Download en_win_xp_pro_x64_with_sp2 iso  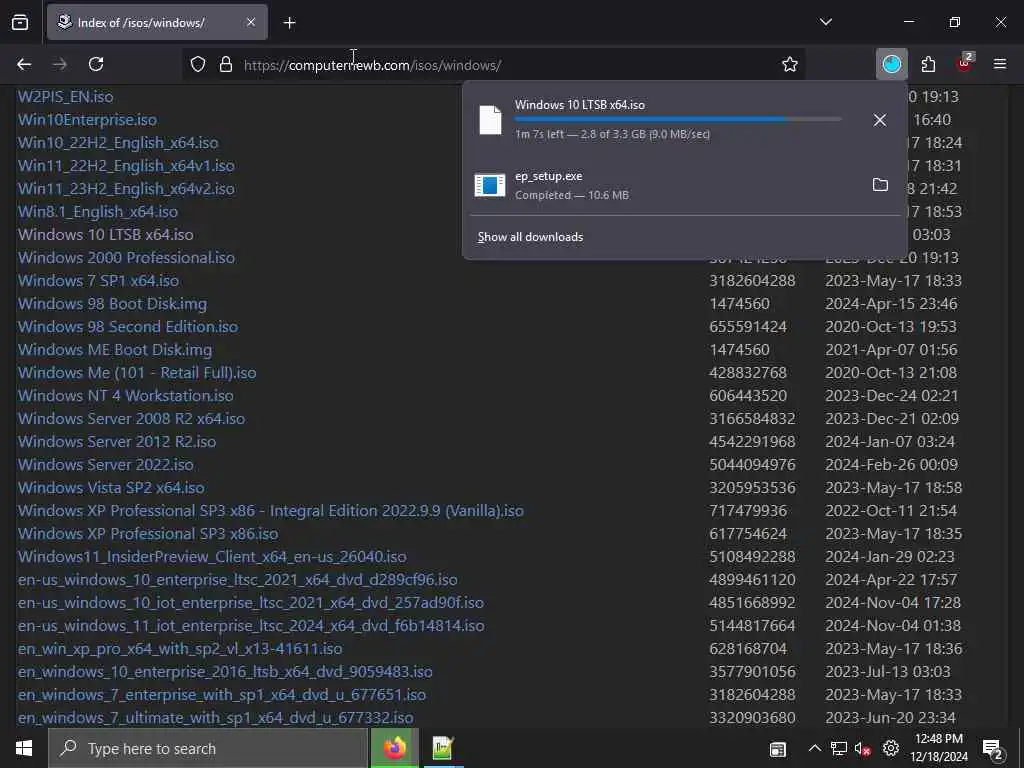[180, 648]
